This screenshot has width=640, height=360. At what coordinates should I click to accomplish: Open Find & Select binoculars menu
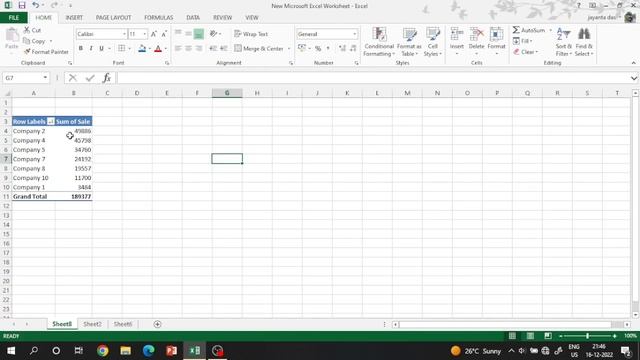coord(584,42)
